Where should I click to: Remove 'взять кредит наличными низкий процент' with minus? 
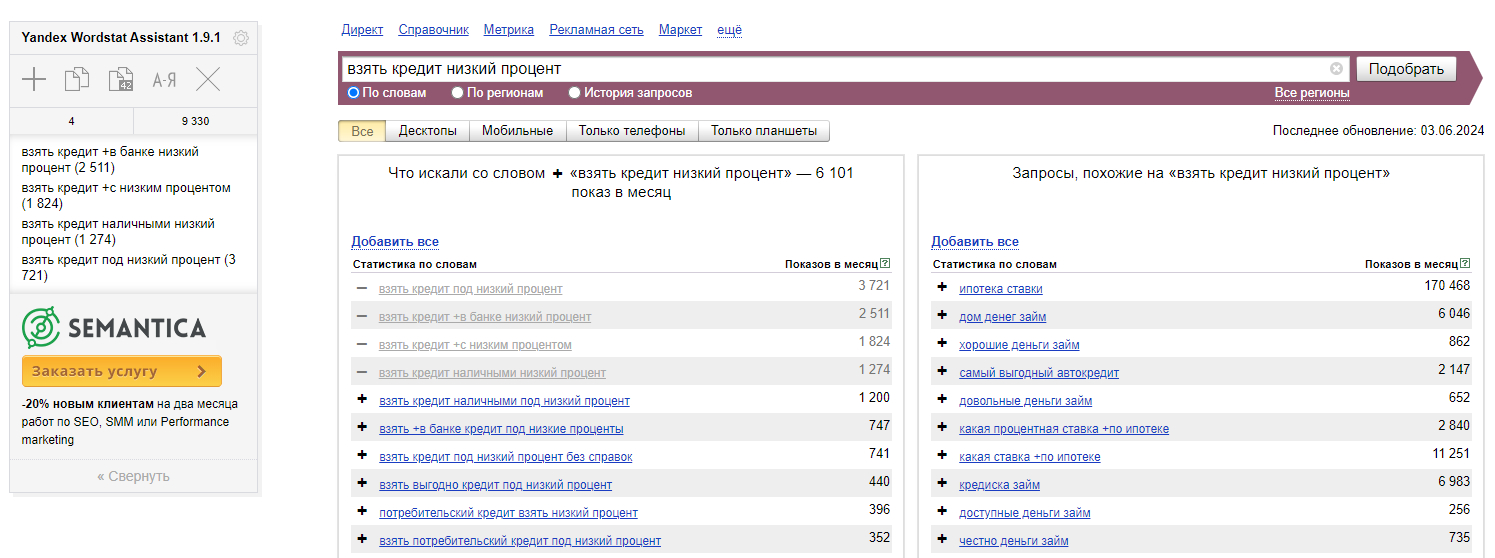pyautogui.click(x=362, y=373)
